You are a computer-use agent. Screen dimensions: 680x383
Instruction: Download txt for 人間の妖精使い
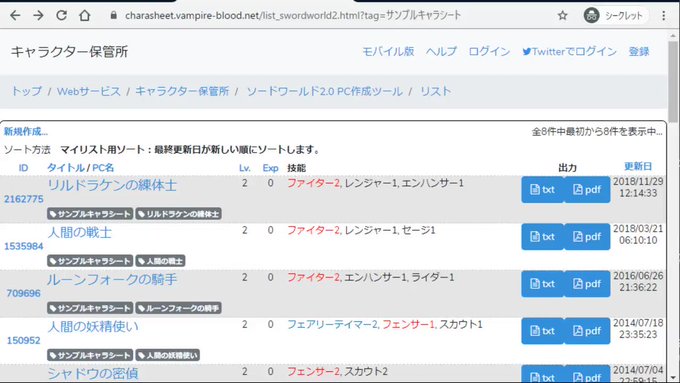tap(543, 331)
